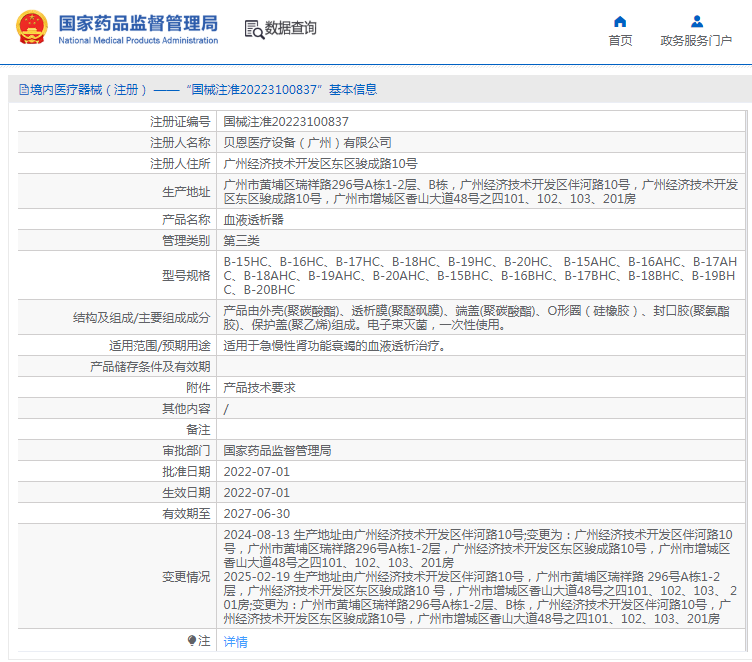
Task: Click the 附件 row label
Action: point(198,388)
